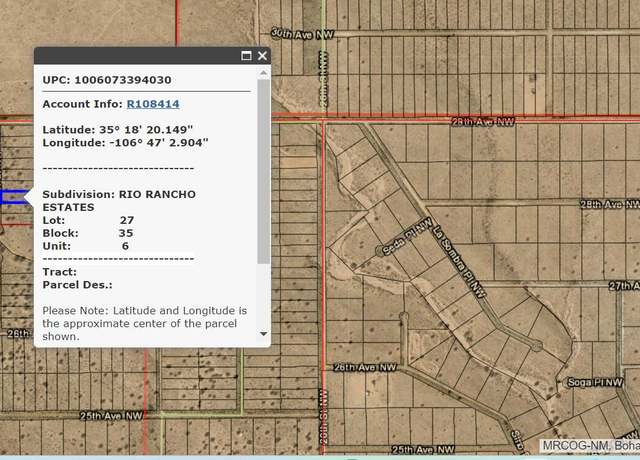Click the La Sombra Pl NW map label
The image size is (640, 460).
click(x=460, y=261)
